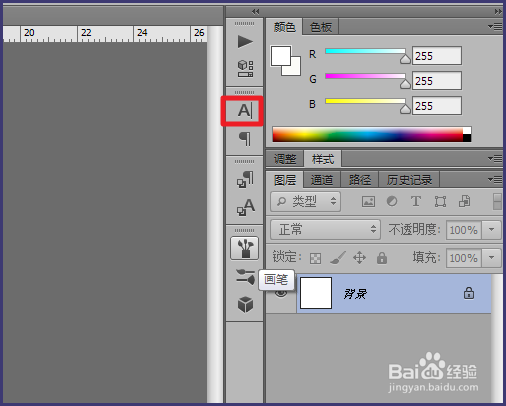Select the 背景 layer thumbnail
This screenshot has width=506, height=406.
316,293
